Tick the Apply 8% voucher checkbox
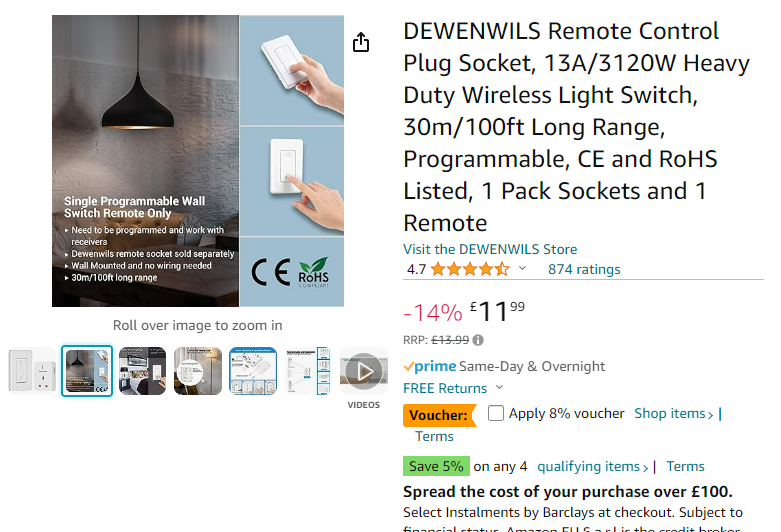781x532 pixels. [496, 413]
